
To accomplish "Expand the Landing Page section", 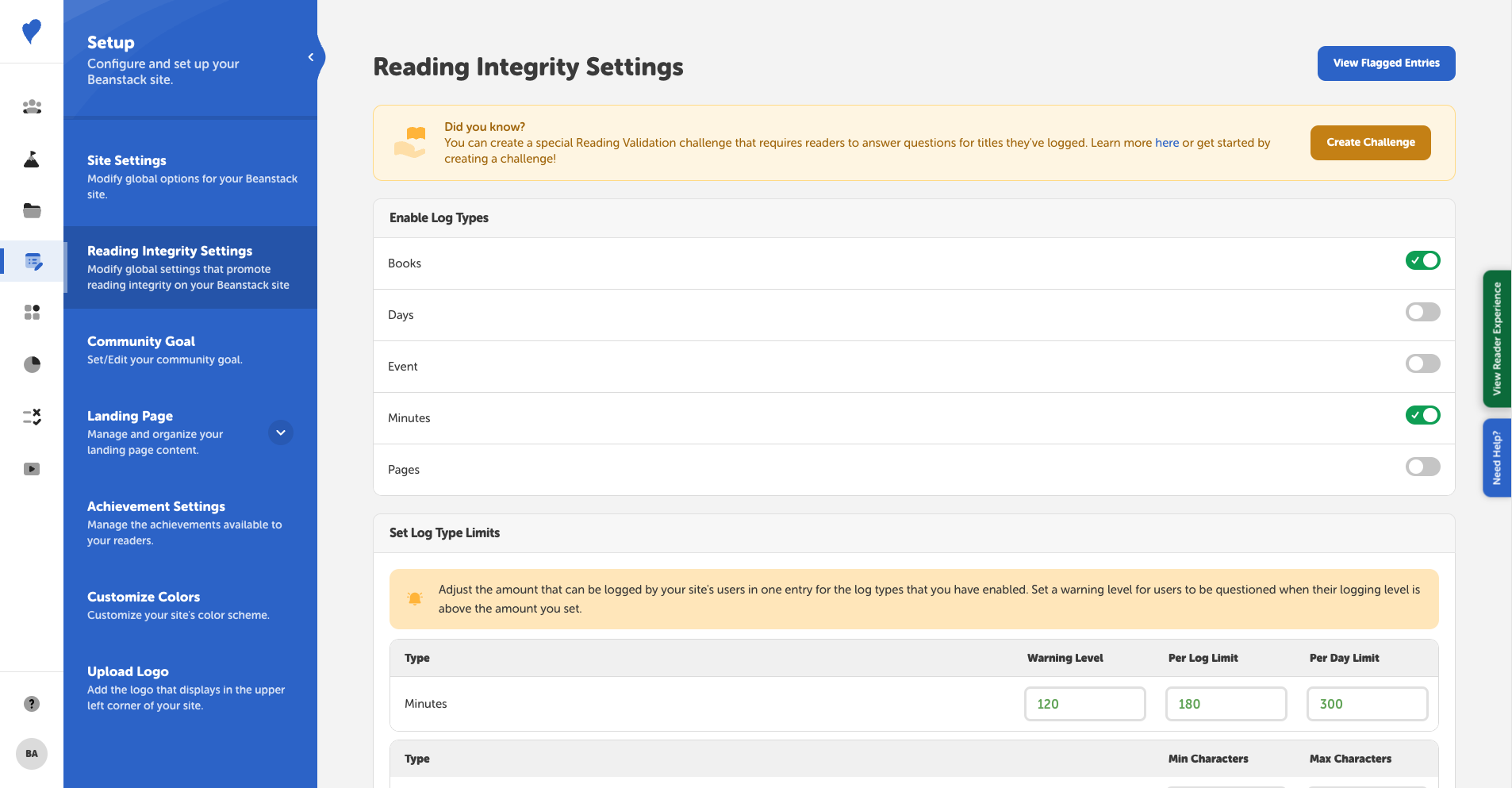I will tap(280, 432).
